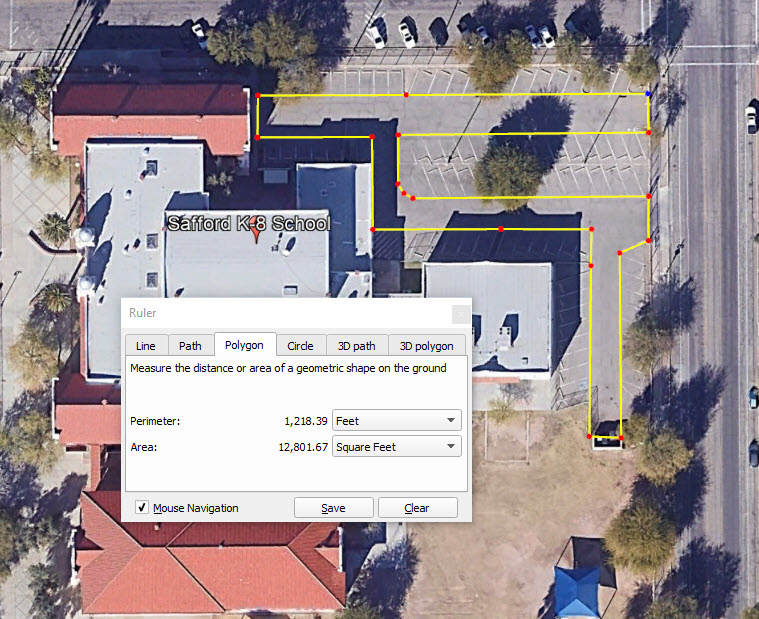Click the Ruler dialog title bar

(286, 313)
